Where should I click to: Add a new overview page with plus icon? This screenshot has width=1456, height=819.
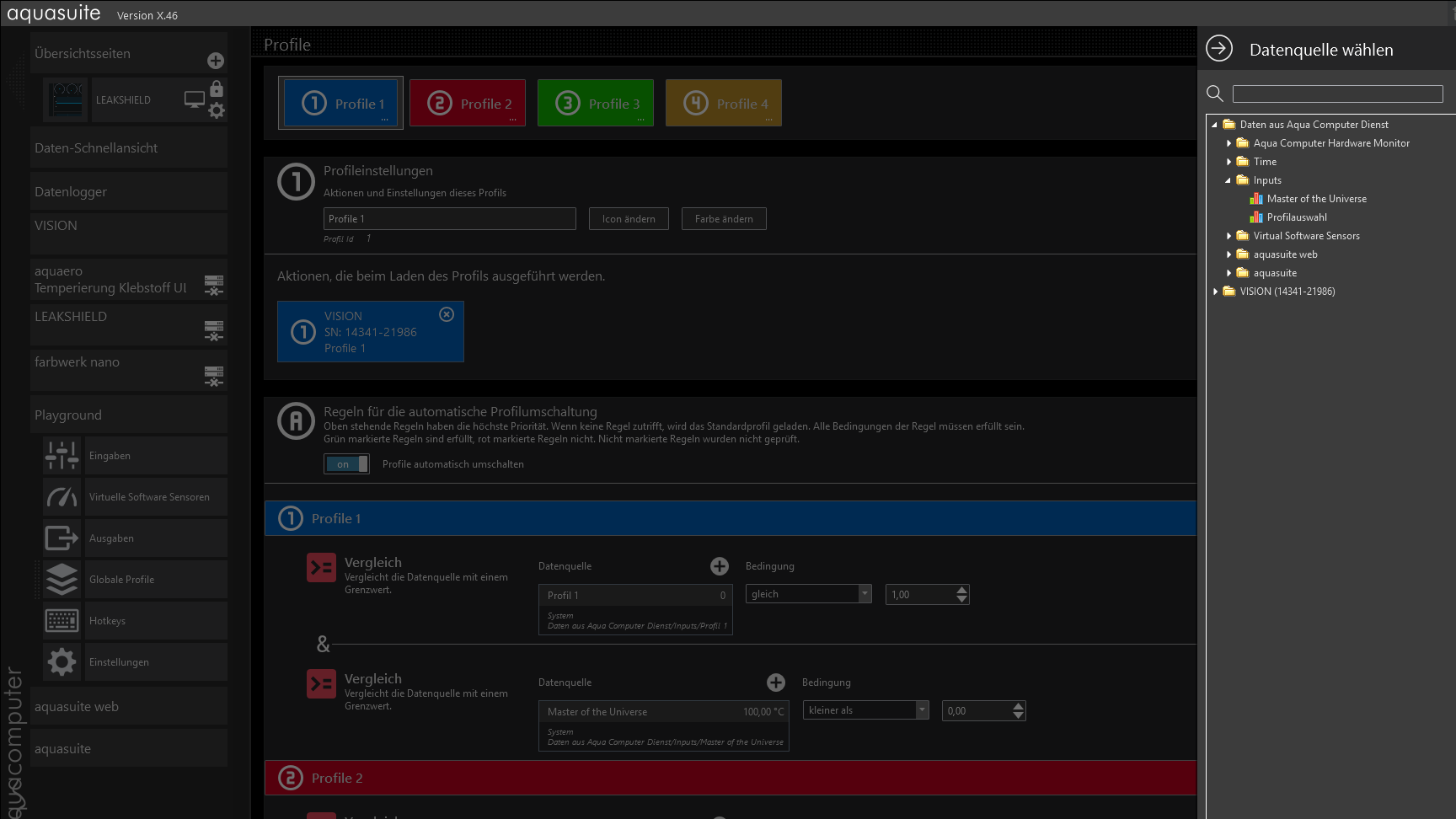216,61
